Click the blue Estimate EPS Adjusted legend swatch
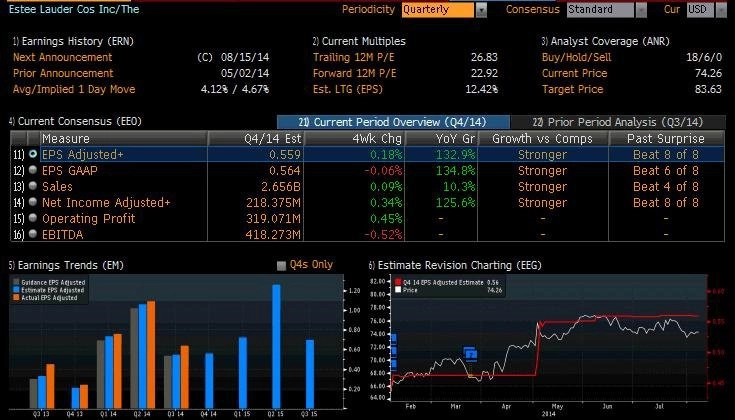The width and height of the screenshot is (735, 420). pyautogui.click(x=16, y=290)
